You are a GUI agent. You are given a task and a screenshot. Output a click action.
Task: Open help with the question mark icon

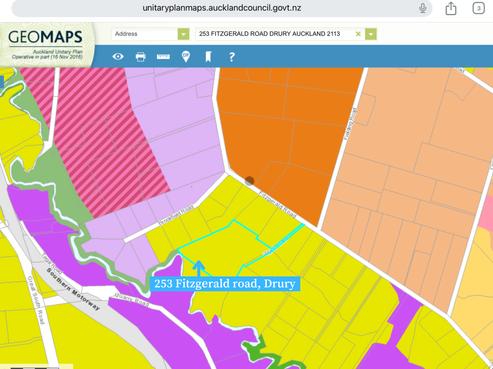pyautogui.click(x=232, y=57)
